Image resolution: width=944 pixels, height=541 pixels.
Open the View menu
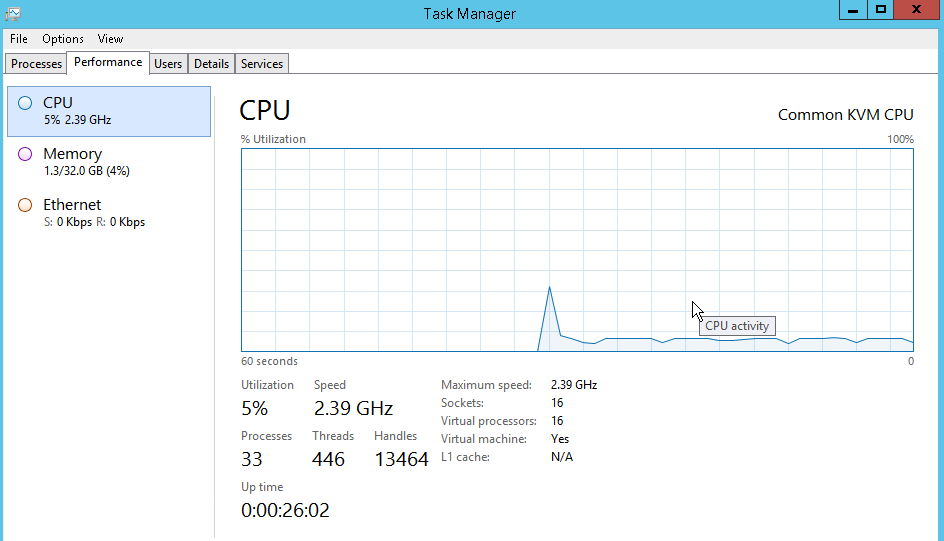click(110, 39)
